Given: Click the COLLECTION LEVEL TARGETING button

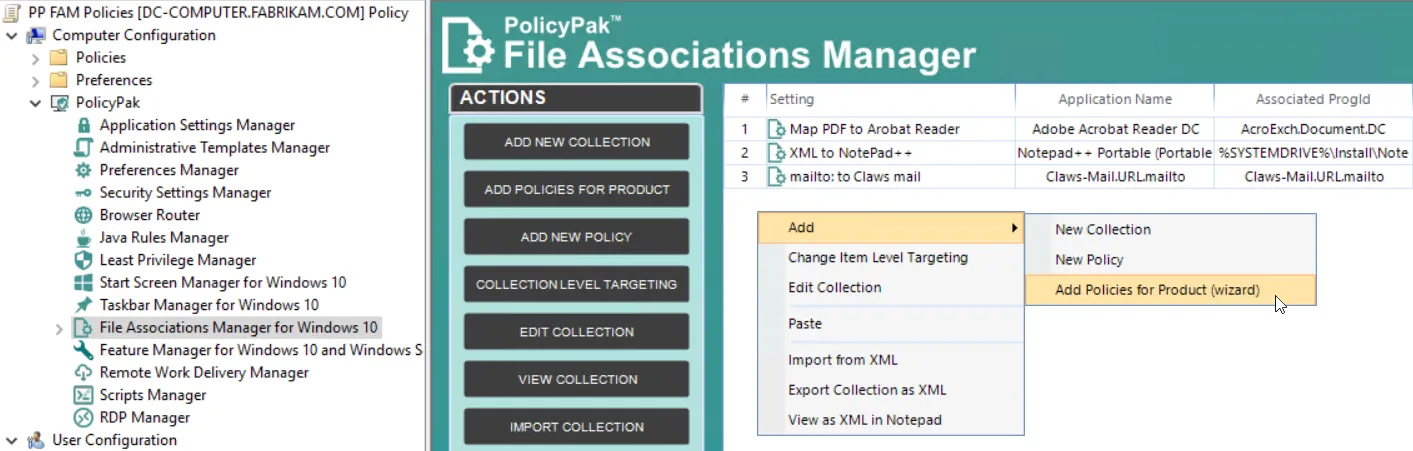Looking at the screenshot, I should [x=577, y=284].
